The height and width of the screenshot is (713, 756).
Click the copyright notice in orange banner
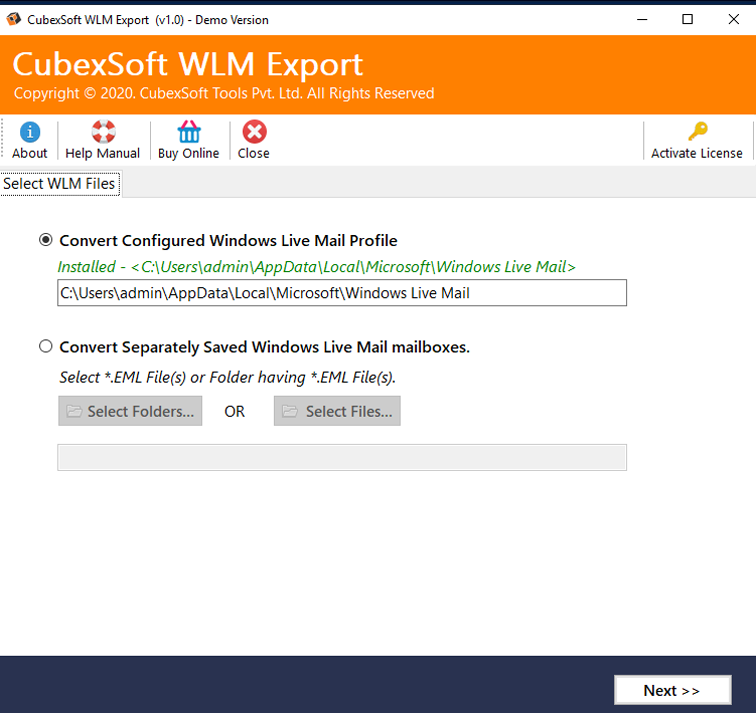(x=224, y=94)
